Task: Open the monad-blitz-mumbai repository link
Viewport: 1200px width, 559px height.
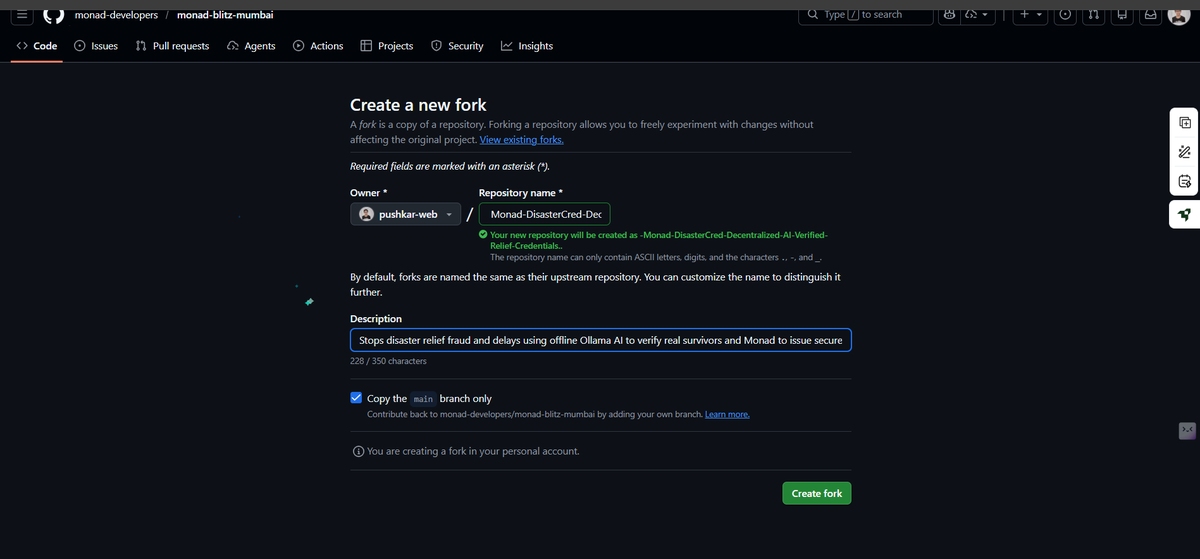Action: pyautogui.click(x=225, y=15)
